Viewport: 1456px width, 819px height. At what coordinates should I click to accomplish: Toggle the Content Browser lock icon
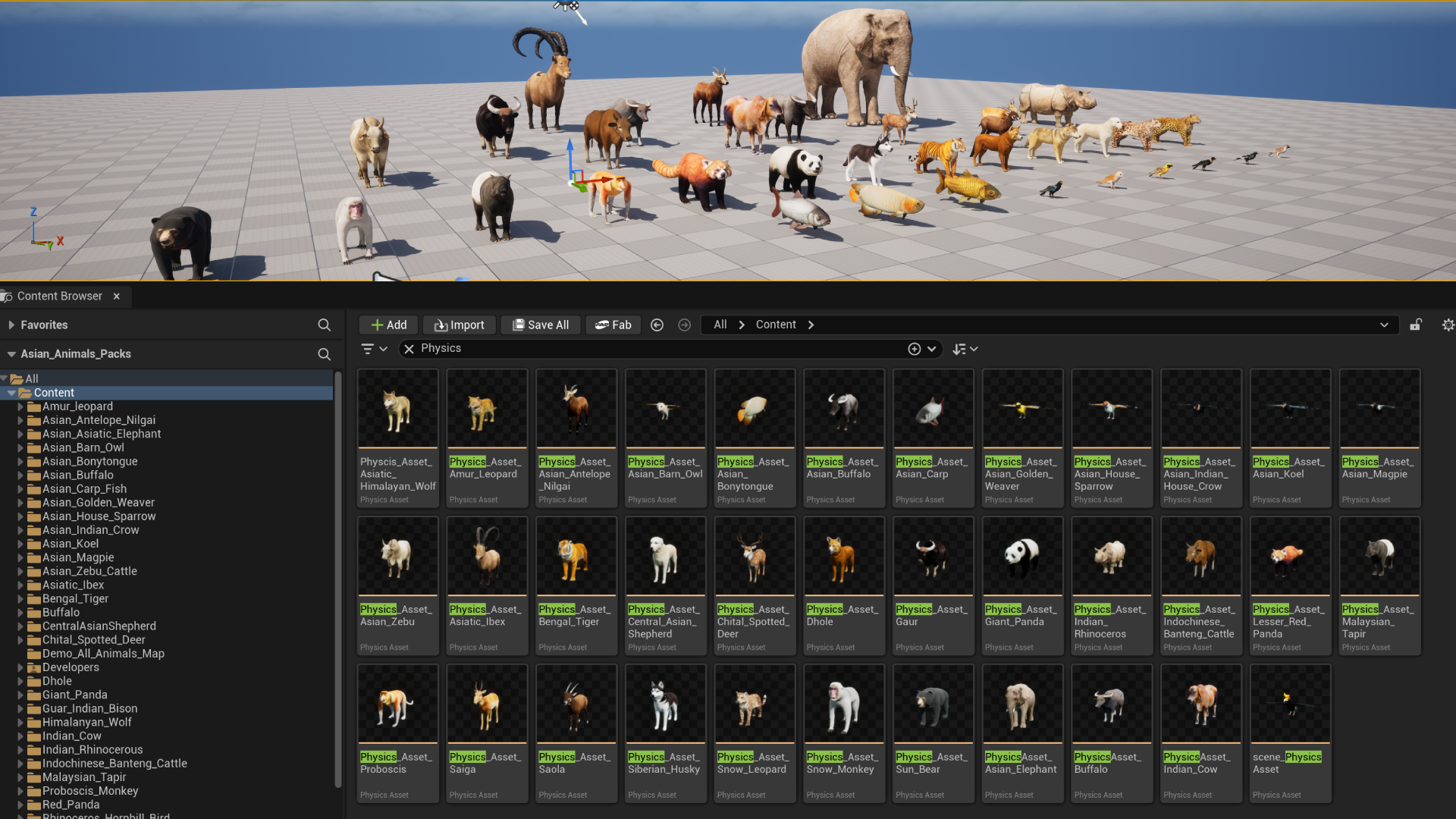tap(1416, 325)
